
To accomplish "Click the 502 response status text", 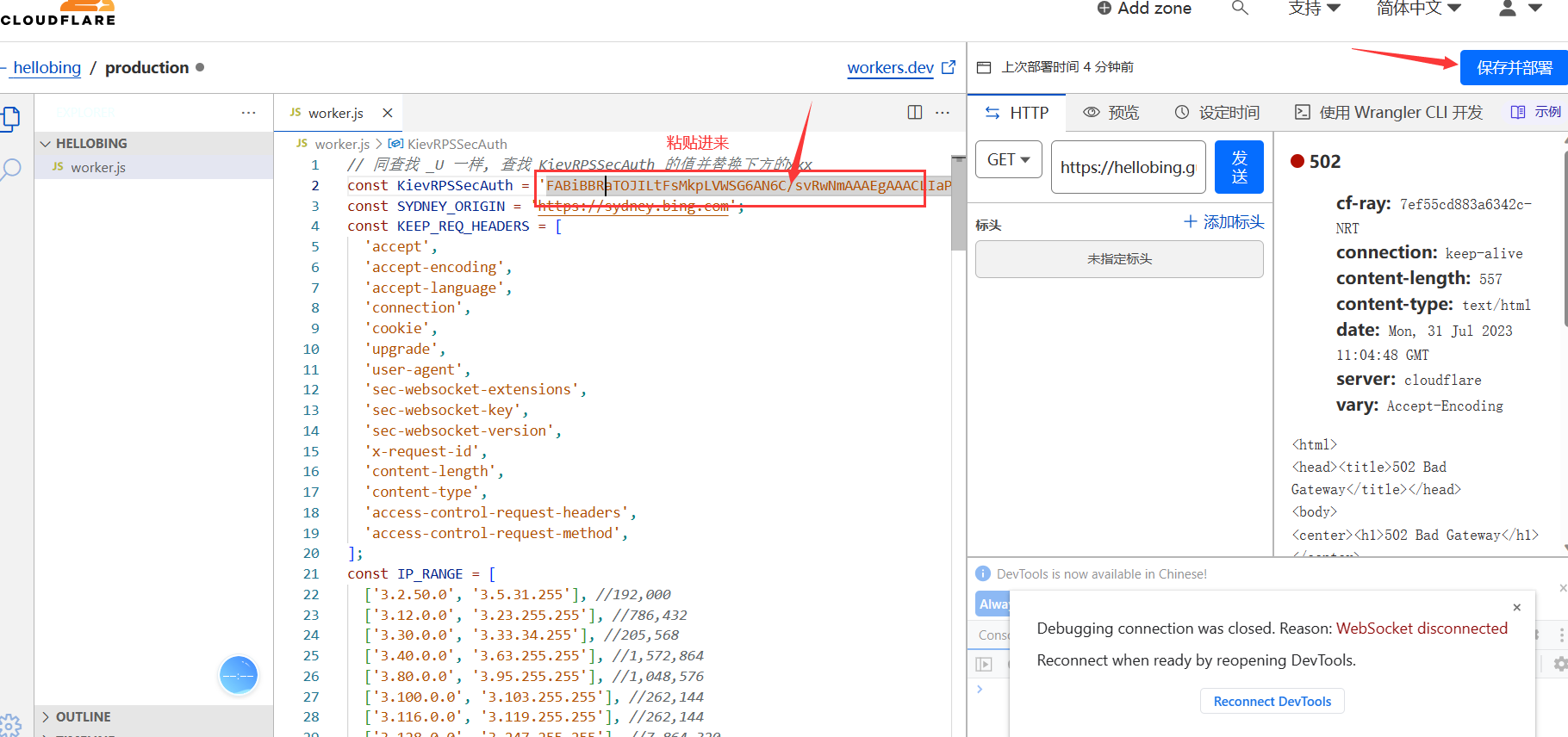I will (1325, 162).
